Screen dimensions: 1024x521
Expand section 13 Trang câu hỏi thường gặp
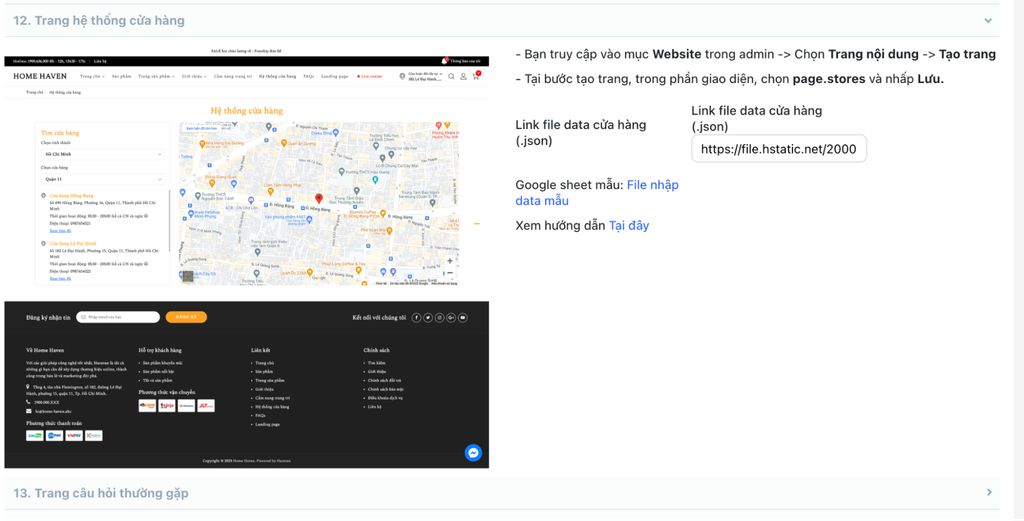tap(988, 493)
